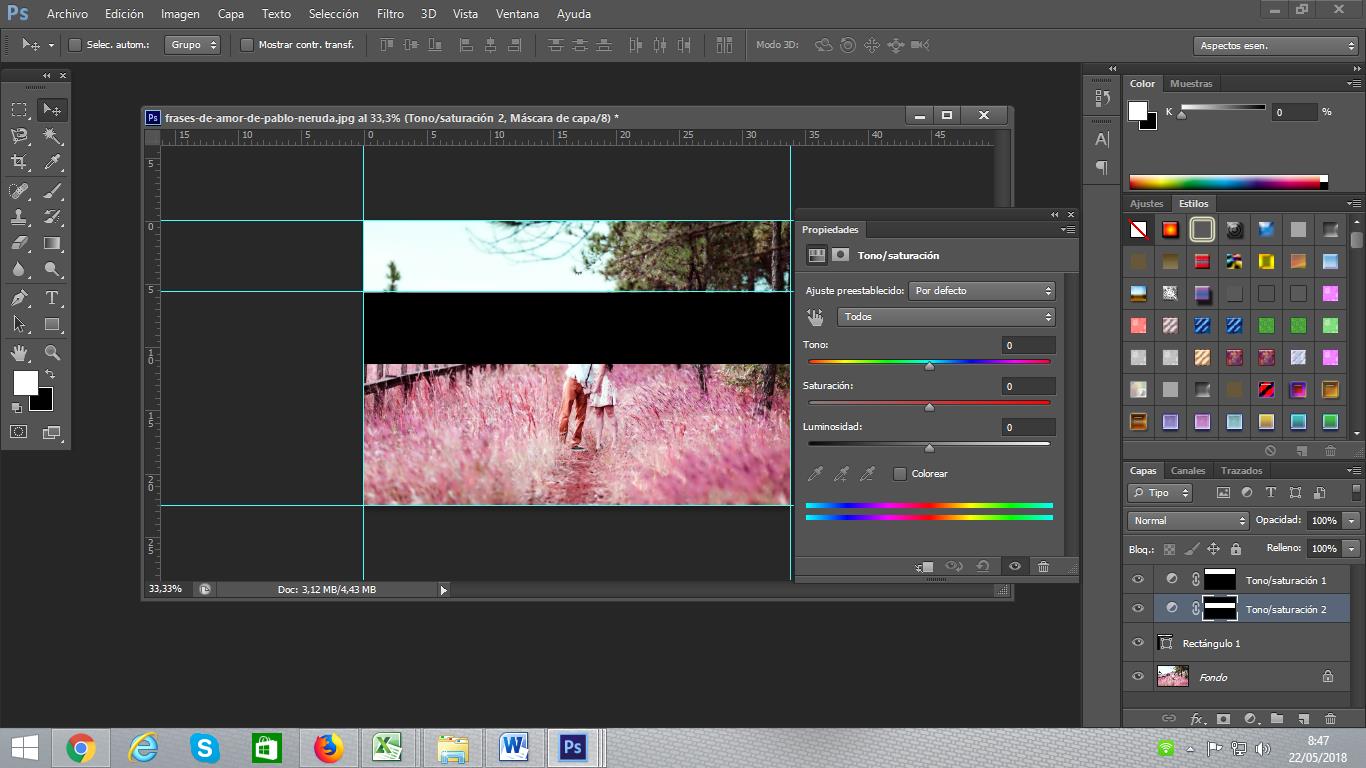Click the Luminosidad value field
This screenshot has width=1366, height=768.
[1028, 427]
